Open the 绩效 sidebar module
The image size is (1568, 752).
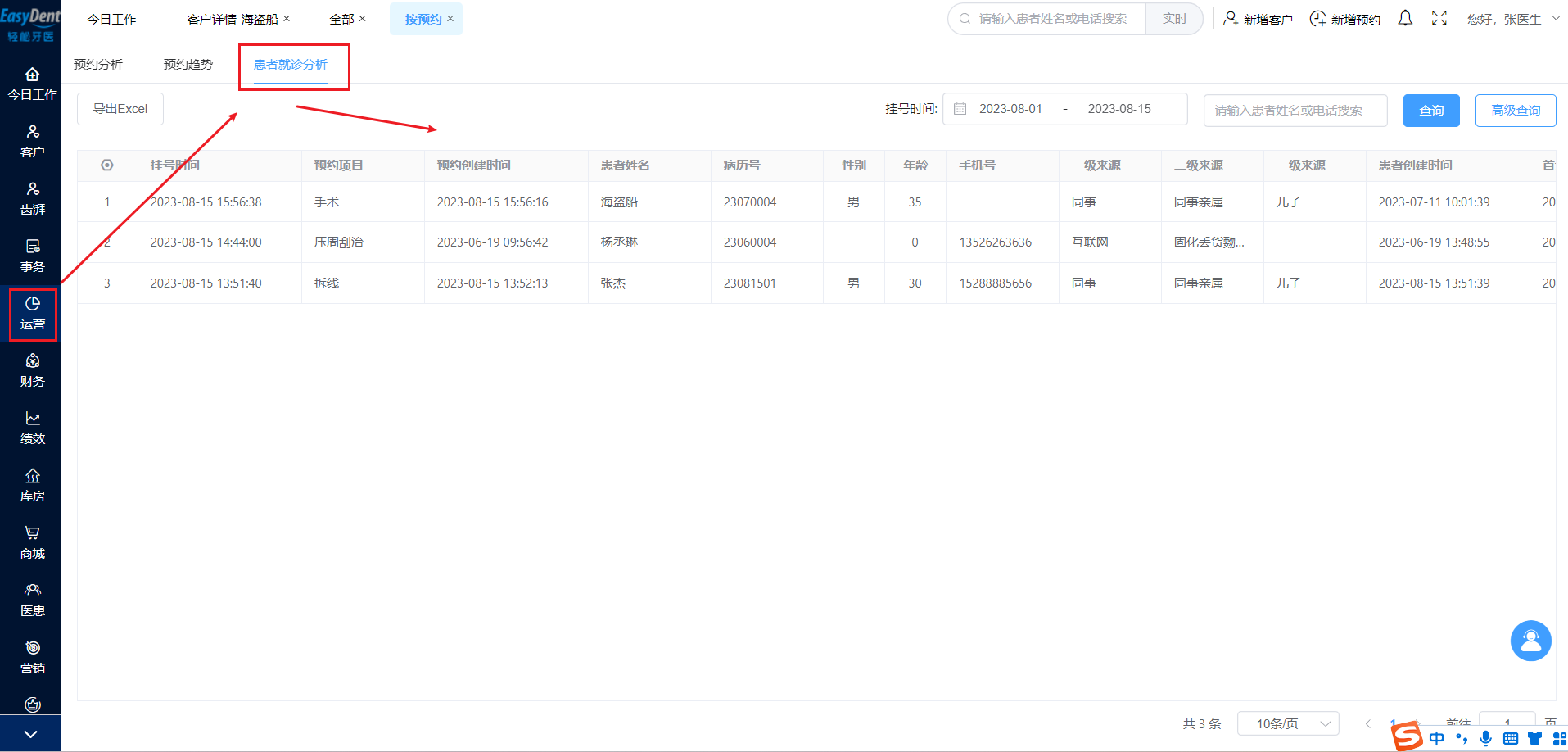click(32, 429)
